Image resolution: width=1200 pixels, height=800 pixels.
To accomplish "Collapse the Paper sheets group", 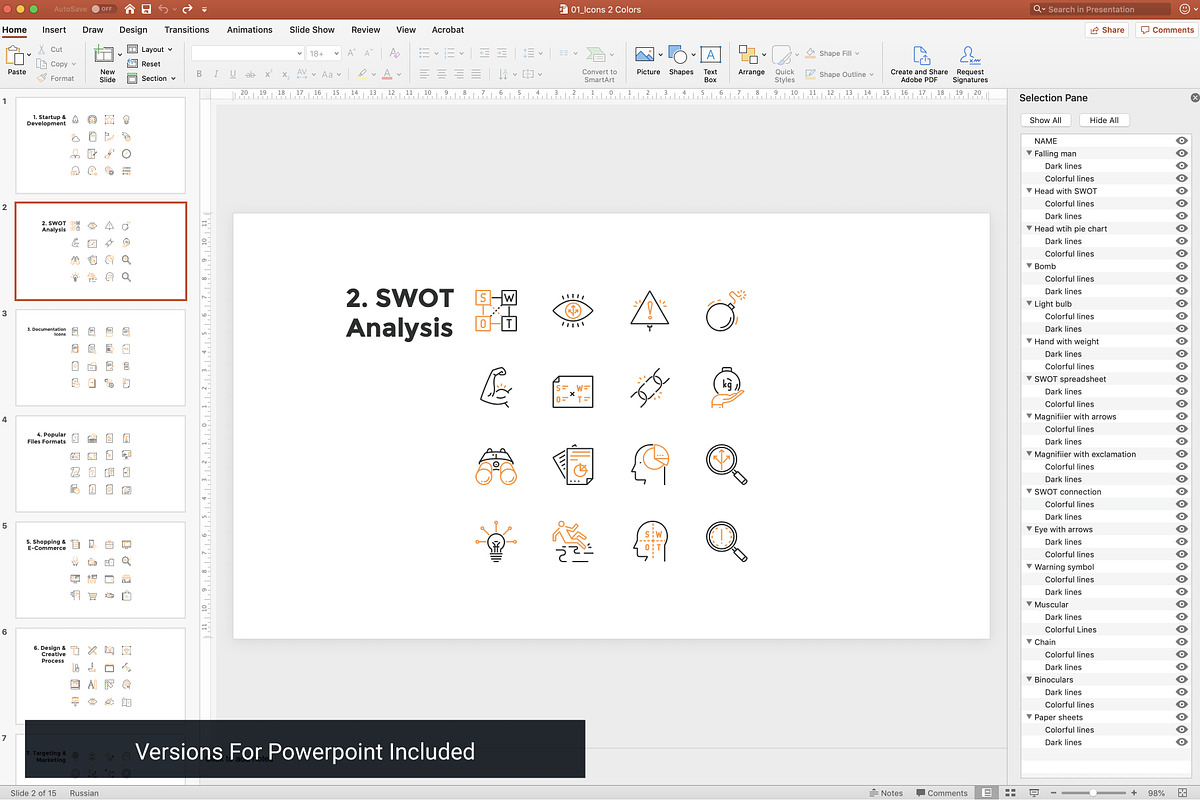I will point(1029,718).
